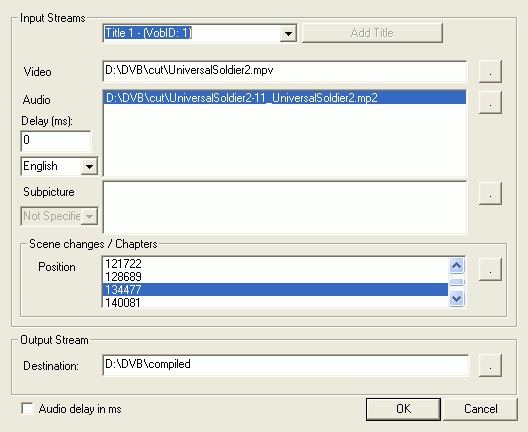
Task: Browse for an Audio file
Action: pos(490,102)
